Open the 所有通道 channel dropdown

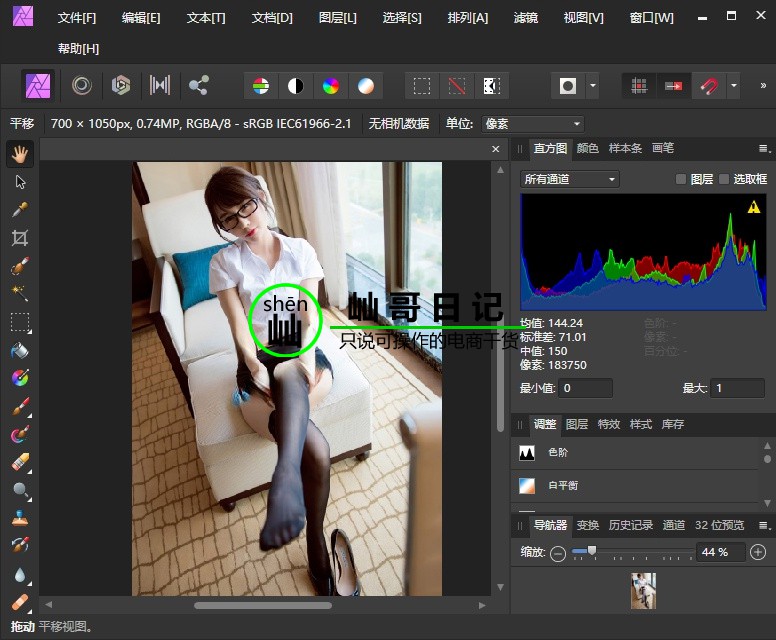pyautogui.click(x=570, y=179)
